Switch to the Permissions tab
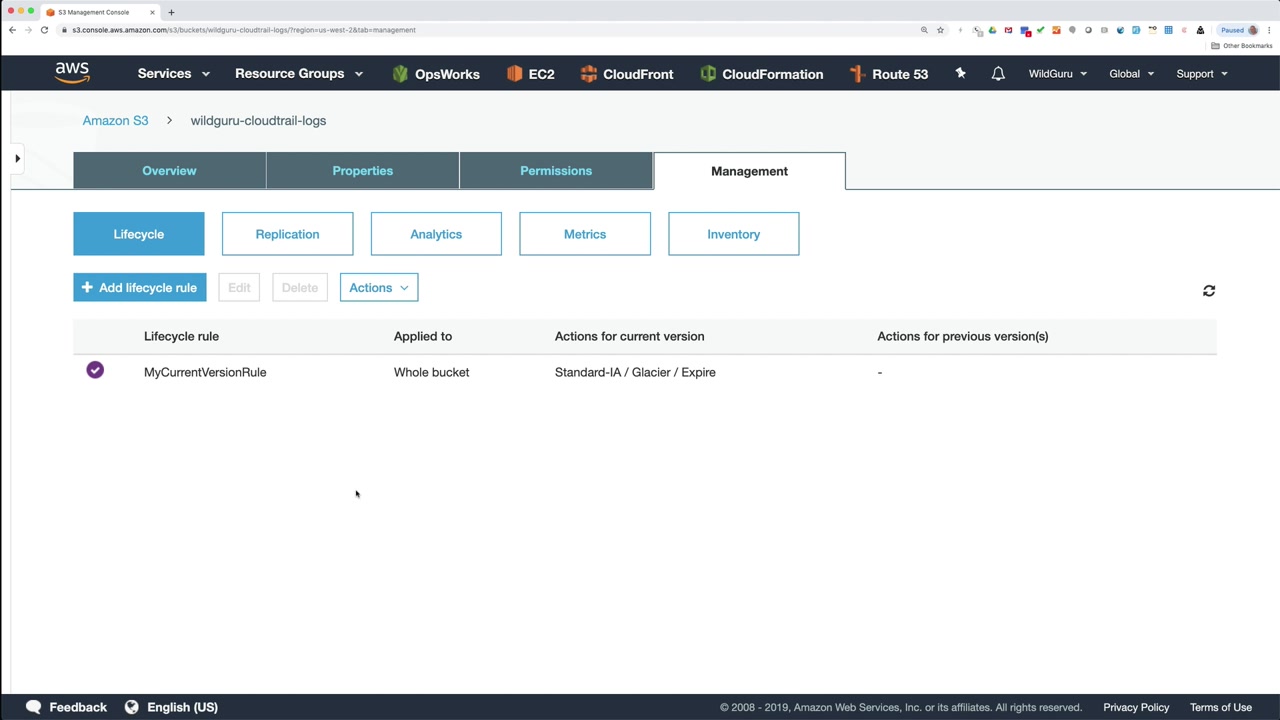 click(x=556, y=171)
